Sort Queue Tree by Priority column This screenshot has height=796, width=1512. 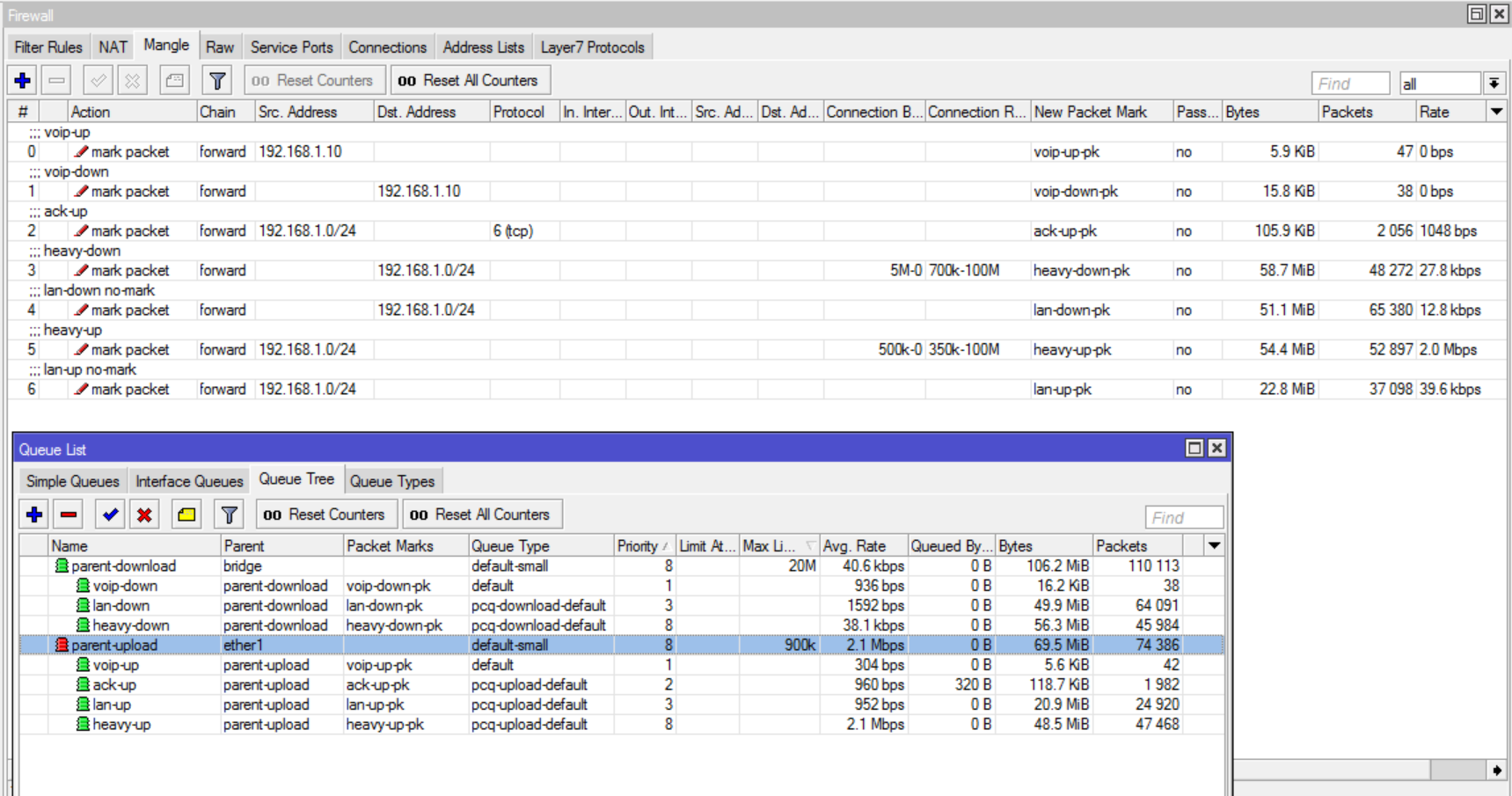coord(643,545)
